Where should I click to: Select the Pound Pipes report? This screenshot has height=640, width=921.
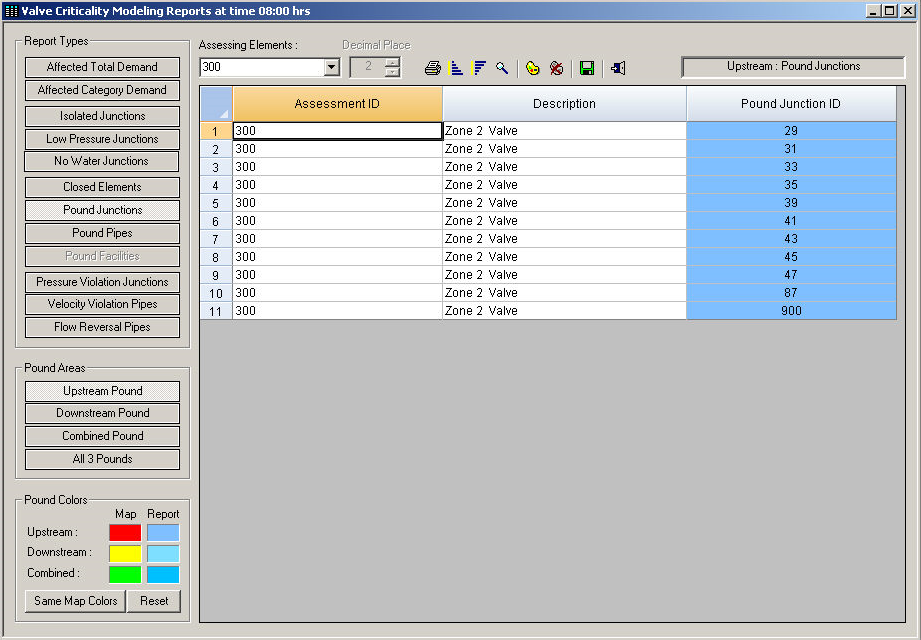tap(102, 233)
